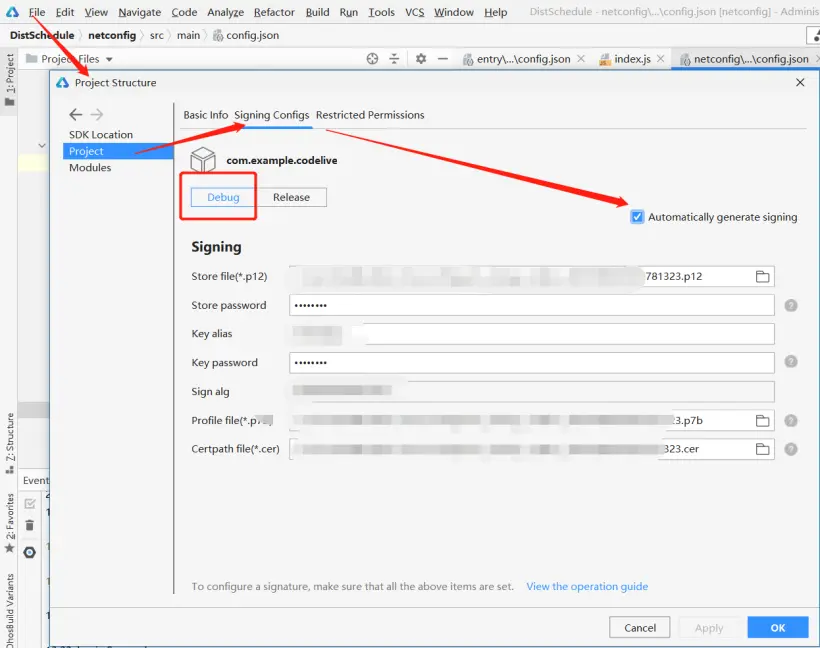Open the Window menu

pyautogui.click(x=453, y=12)
